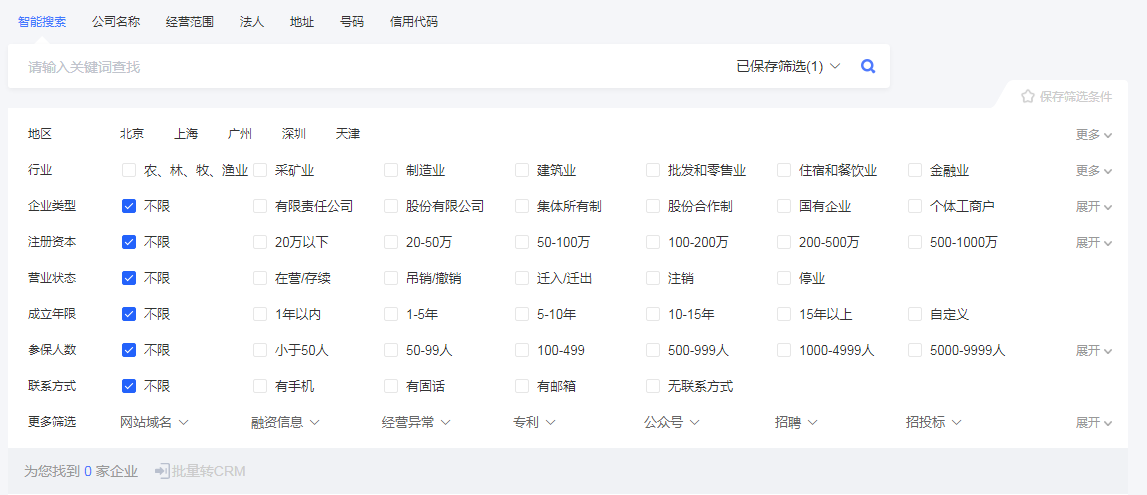Expand 展开 in the 更多筛选 row
Screen dimensions: 1147x495
pyautogui.click(x=1094, y=423)
